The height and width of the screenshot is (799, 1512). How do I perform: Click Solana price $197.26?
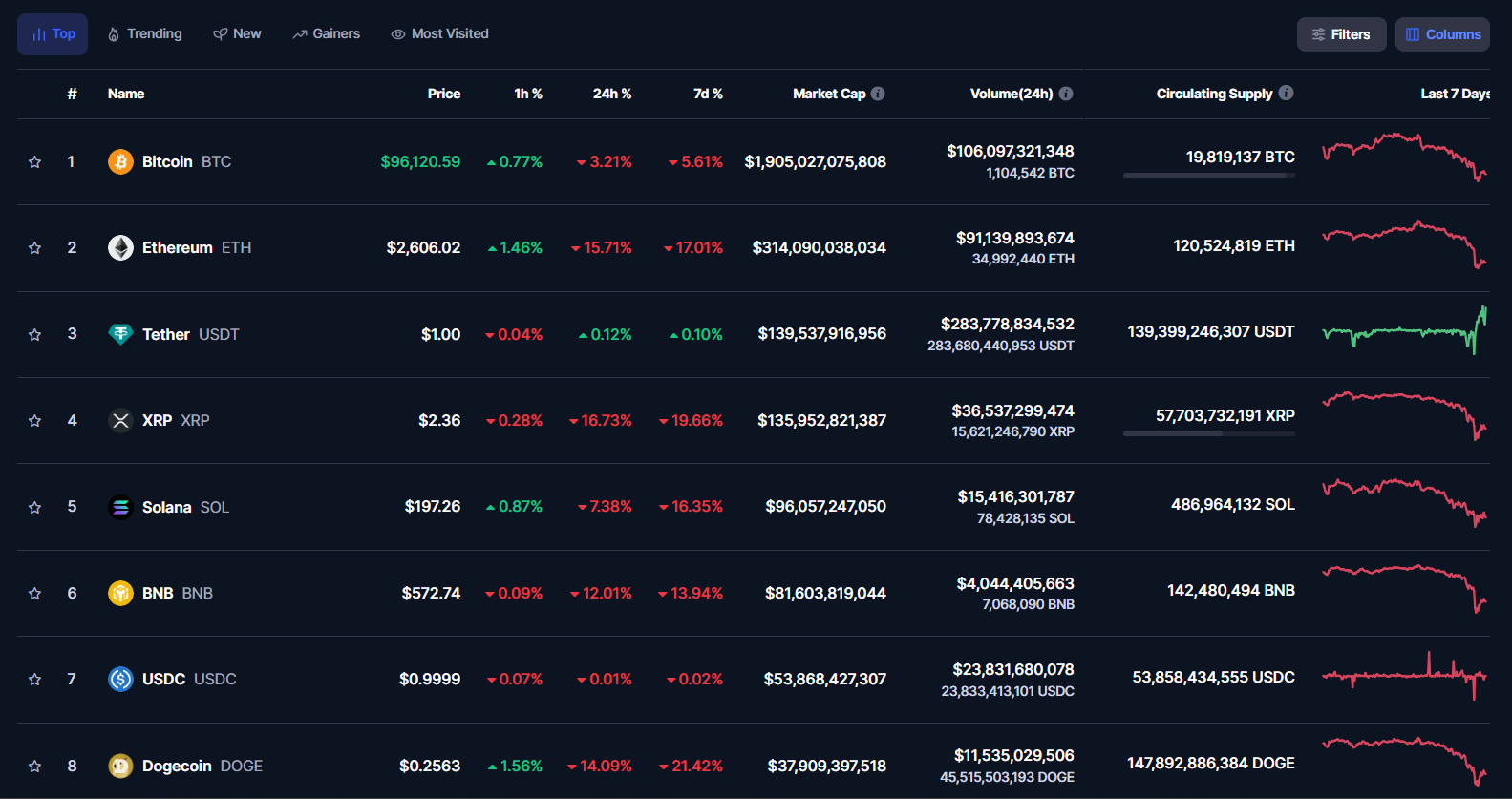pos(433,506)
